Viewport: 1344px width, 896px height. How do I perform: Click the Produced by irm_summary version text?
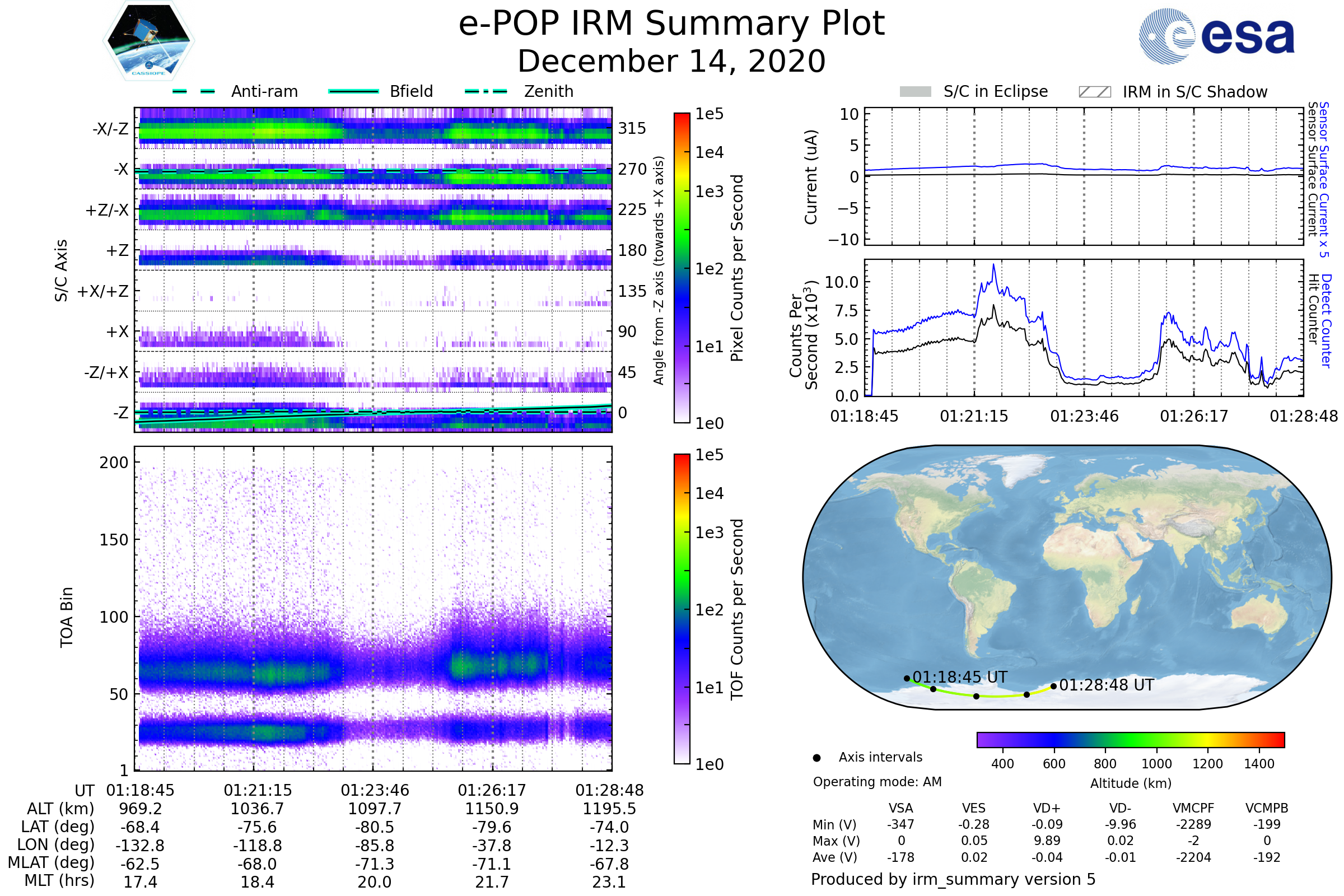click(x=953, y=879)
